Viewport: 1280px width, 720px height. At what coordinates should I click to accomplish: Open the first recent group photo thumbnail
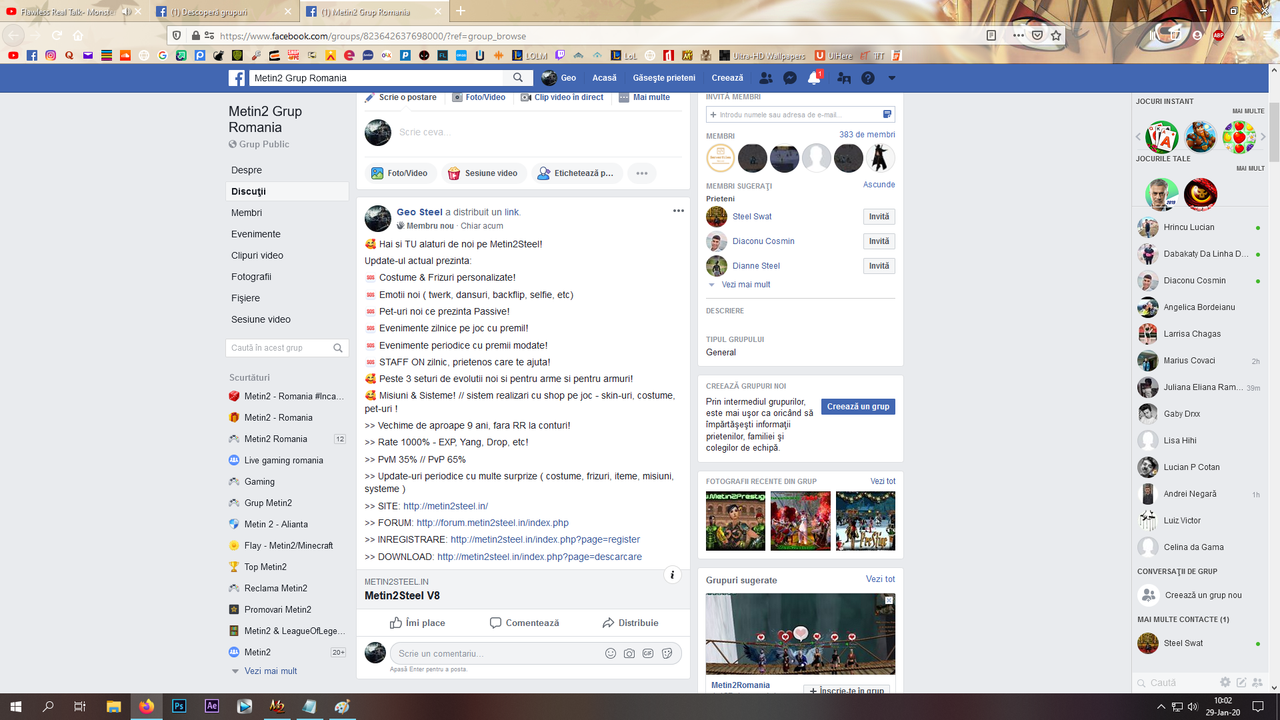735,520
